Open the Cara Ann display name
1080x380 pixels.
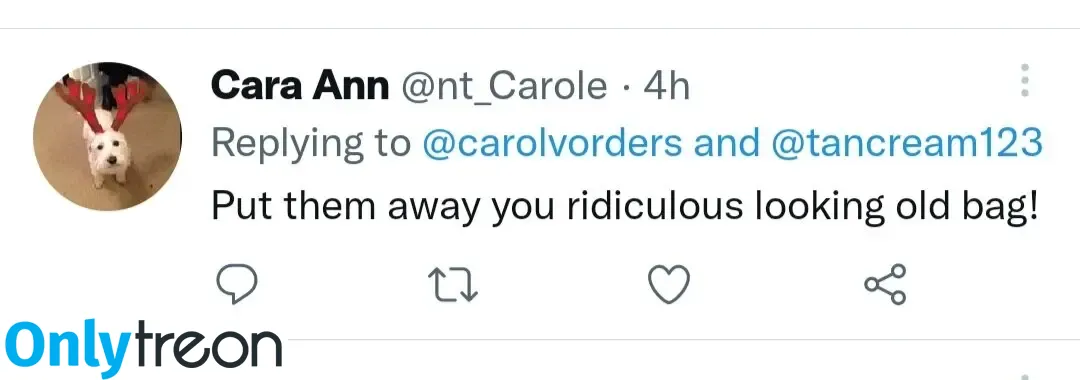click(x=300, y=87)
